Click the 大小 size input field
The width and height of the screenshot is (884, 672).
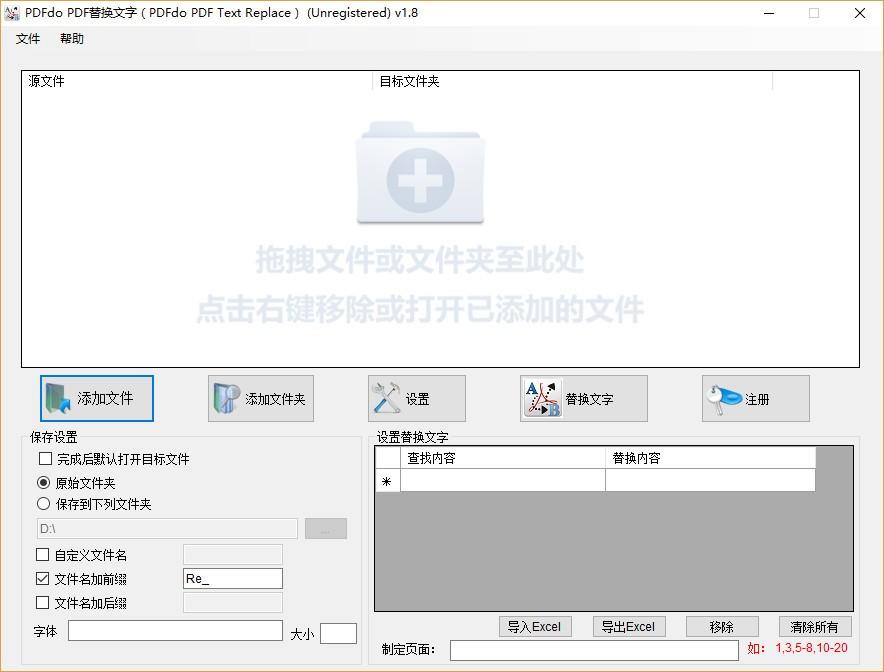tap(338, 633)
